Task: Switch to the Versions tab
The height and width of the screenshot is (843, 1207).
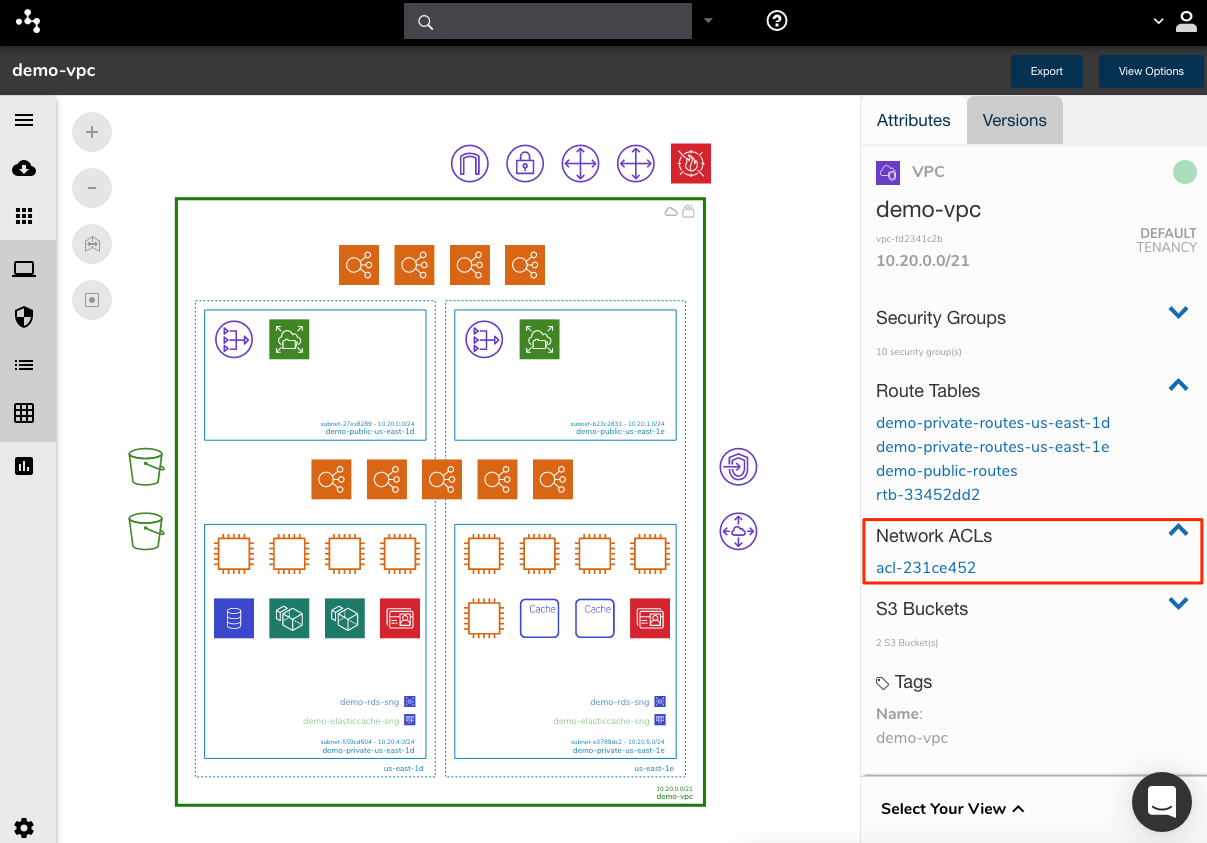Action: pyautogui.click(x=1014, y=120)
